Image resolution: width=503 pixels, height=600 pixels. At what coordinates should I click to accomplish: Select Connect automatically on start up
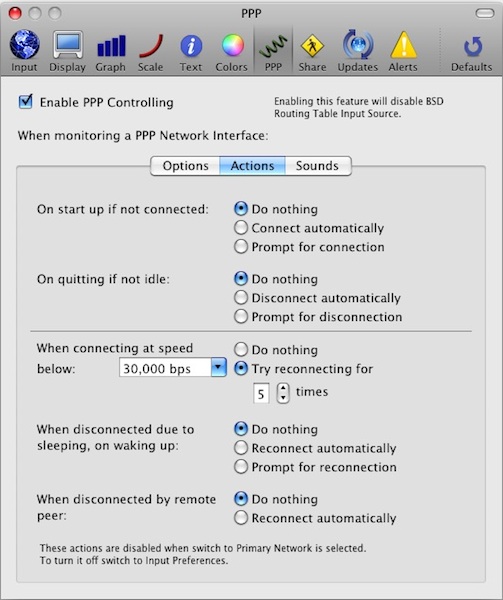241,228
